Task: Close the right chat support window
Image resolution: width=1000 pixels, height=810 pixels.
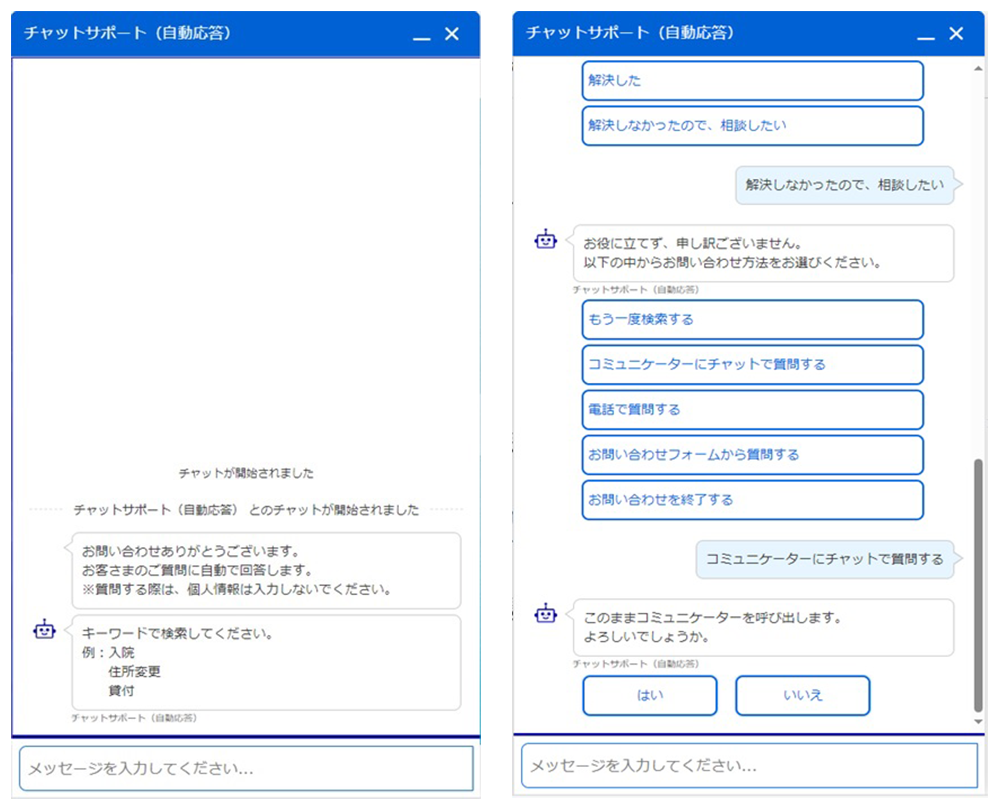Action: click(x=956, y=34)
